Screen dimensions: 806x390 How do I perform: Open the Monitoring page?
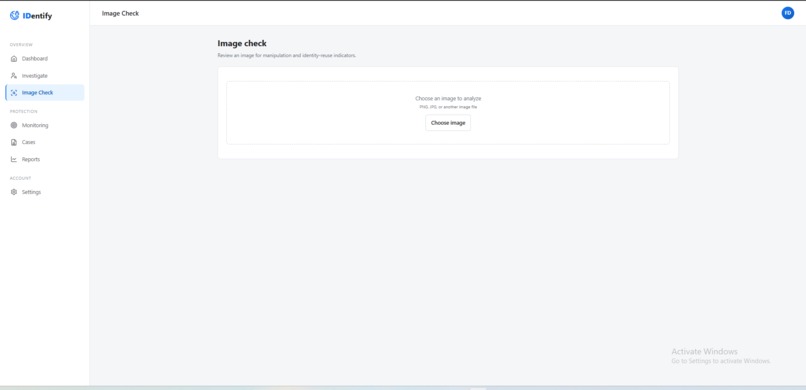pos(45,125)
